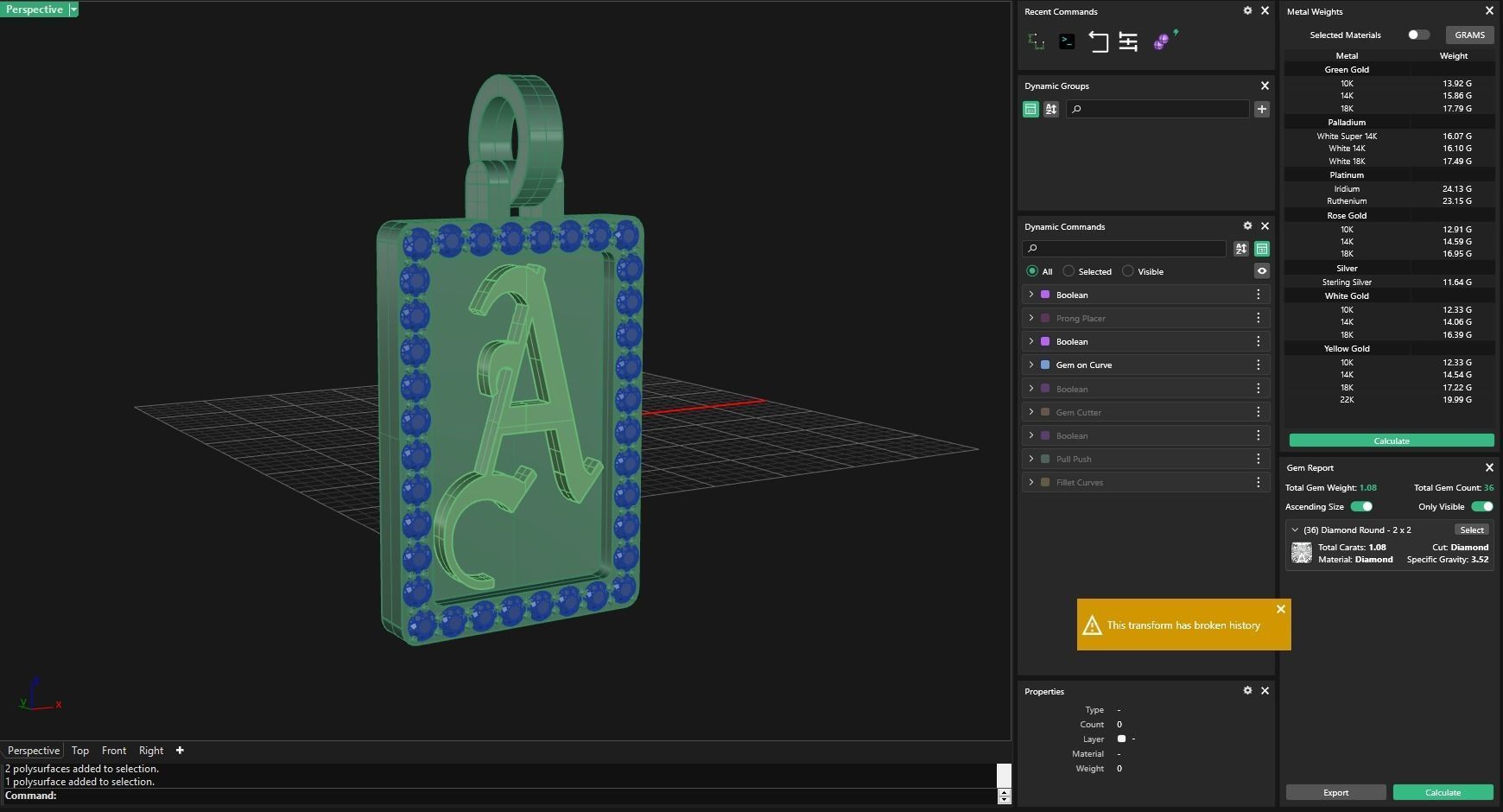Click the dashed selection icon in Recent Commands

click(x=1036, y=41)
